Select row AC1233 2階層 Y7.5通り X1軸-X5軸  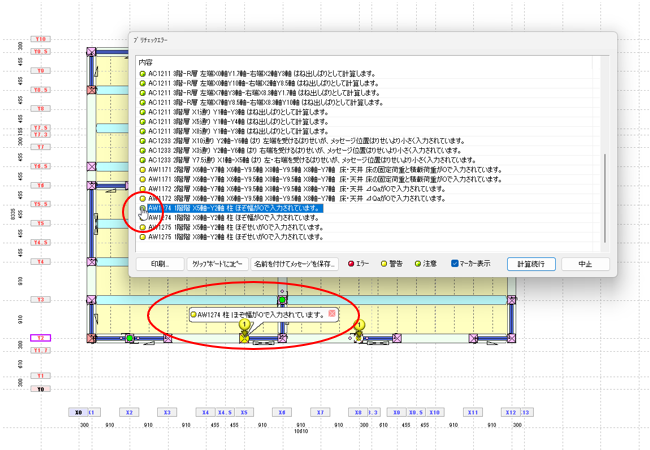(x=312, y=160)
